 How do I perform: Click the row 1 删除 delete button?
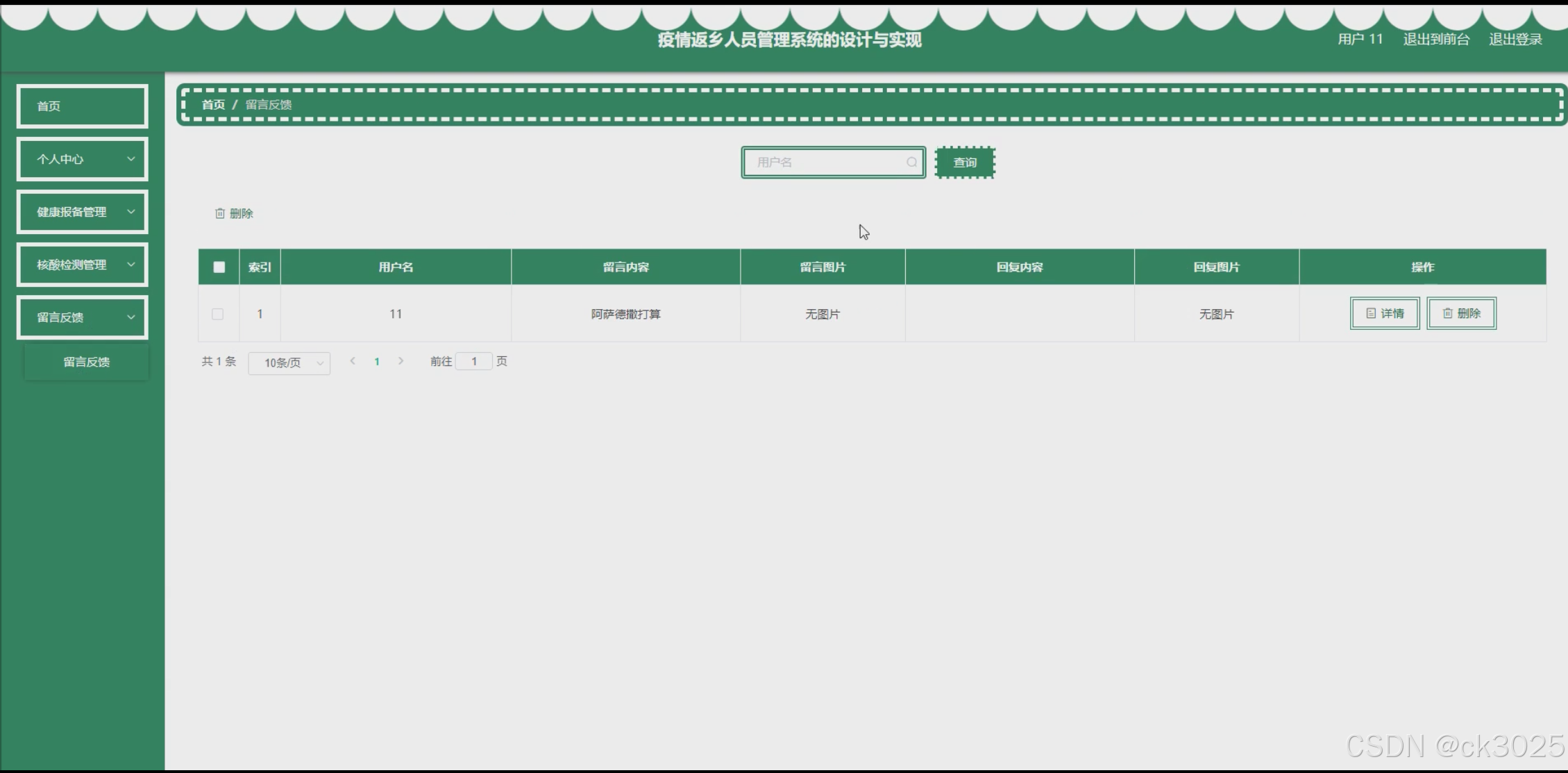(x=1461, y=313)
